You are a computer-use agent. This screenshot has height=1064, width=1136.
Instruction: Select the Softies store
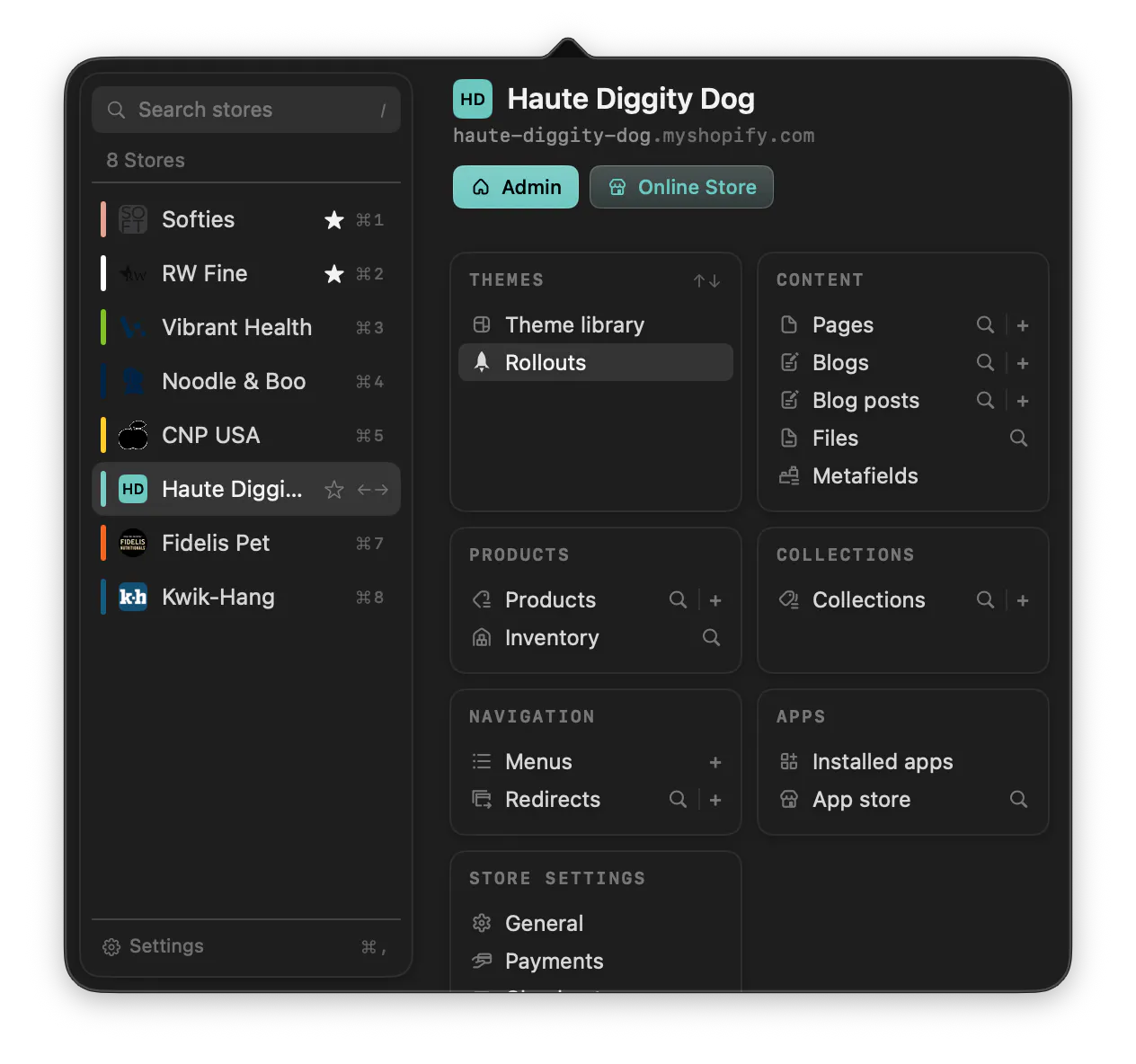pos(246,219)
